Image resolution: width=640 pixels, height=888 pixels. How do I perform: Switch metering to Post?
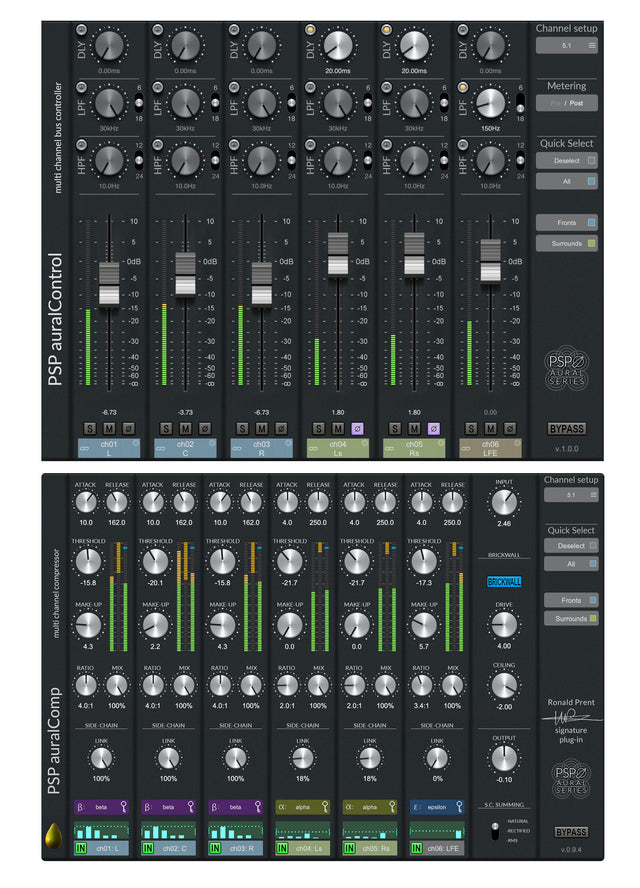click(577, 103)
